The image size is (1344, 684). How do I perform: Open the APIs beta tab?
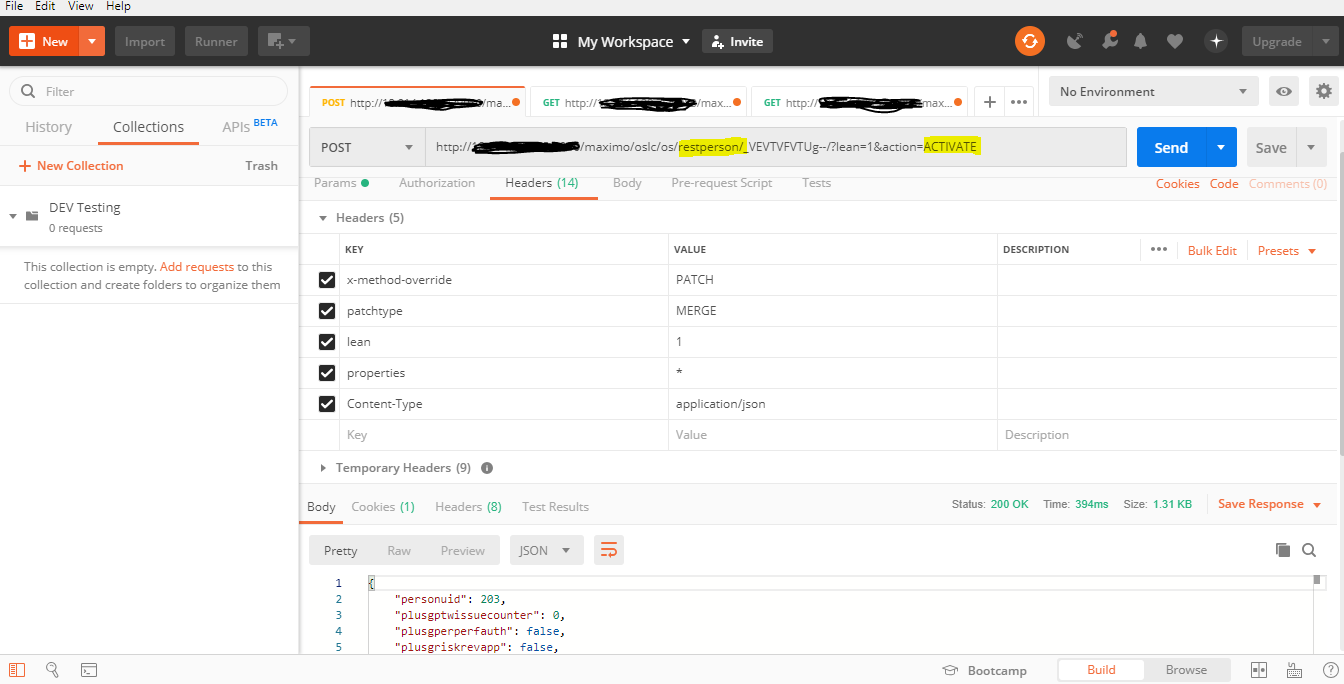[x=250, y=126]
